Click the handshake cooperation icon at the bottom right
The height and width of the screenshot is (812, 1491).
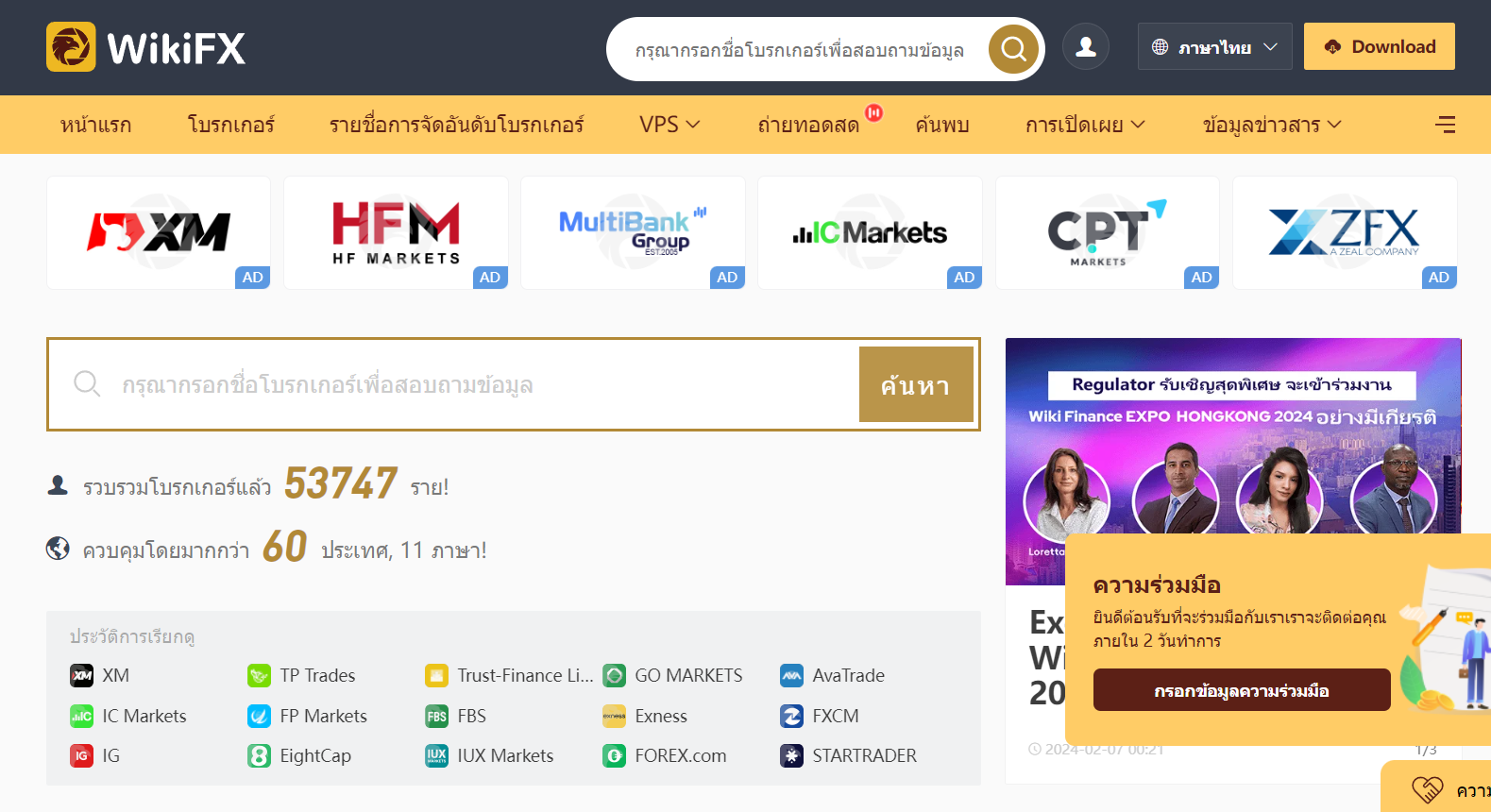(1427, 788)
